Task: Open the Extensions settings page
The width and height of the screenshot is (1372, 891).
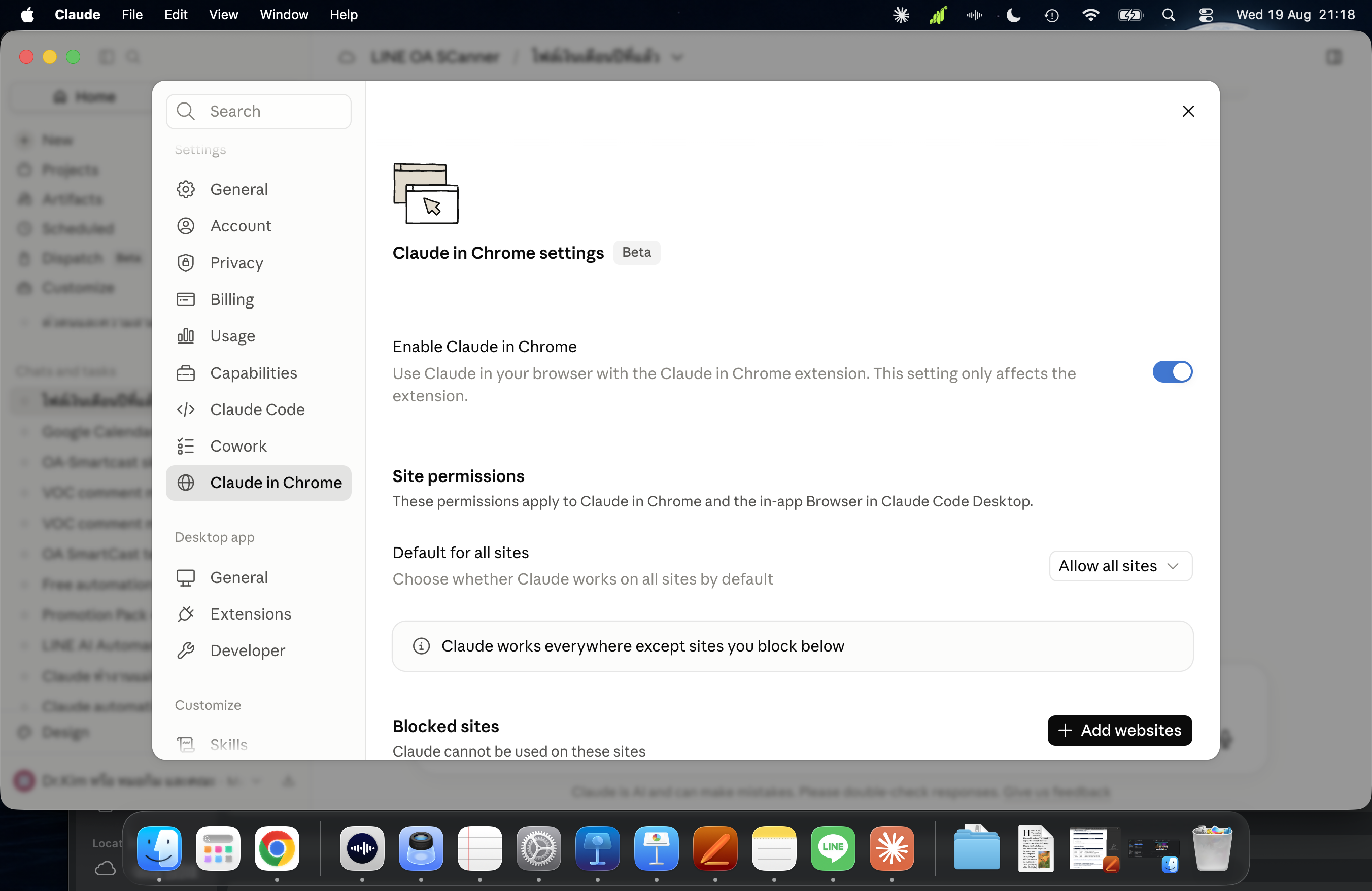Action: click(x=258, y=614)
